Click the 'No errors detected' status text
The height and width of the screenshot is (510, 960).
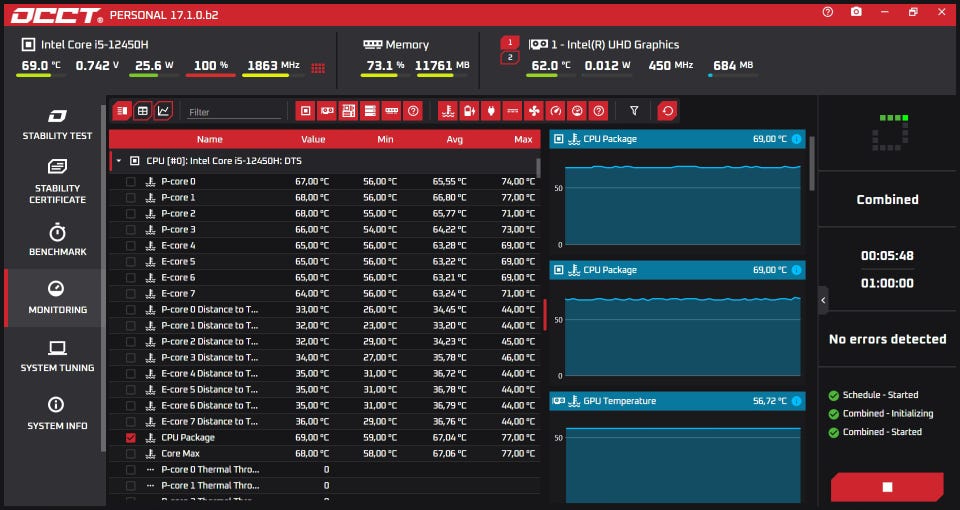click(887, 339)
